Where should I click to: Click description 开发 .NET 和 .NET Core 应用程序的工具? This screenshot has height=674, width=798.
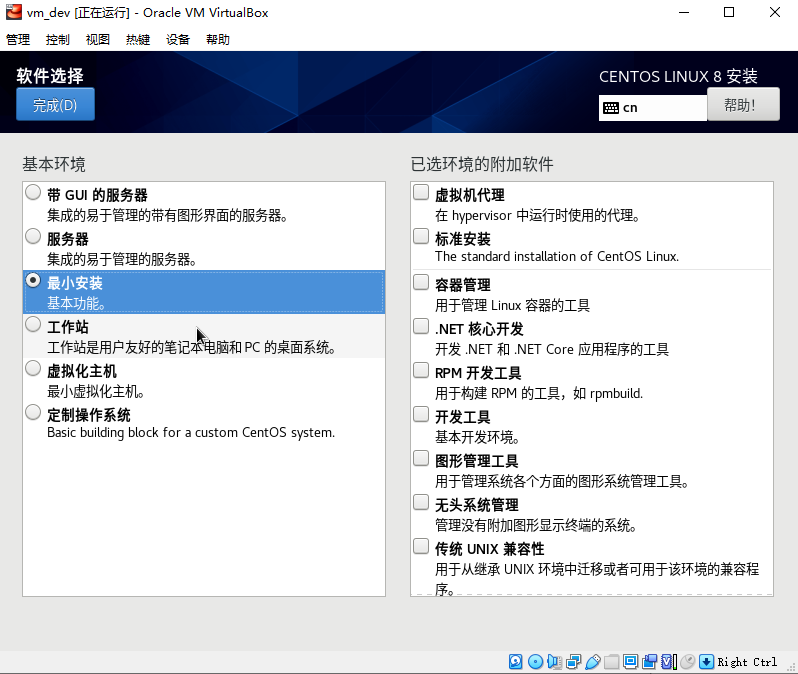(x=552, y=349)
